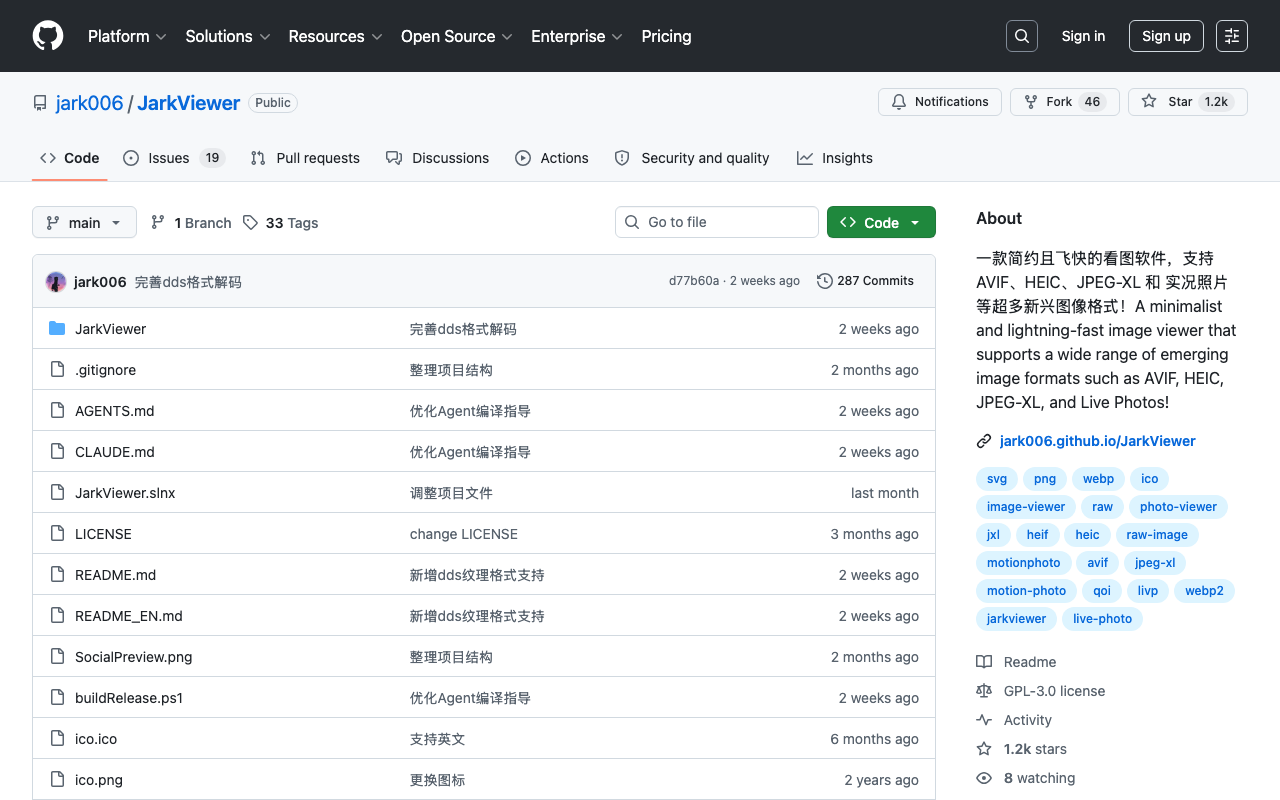Select the jpeg-xl topic tag
Image resolution: width=1280 pixels, height=800 pixels.
[1155, 563]
